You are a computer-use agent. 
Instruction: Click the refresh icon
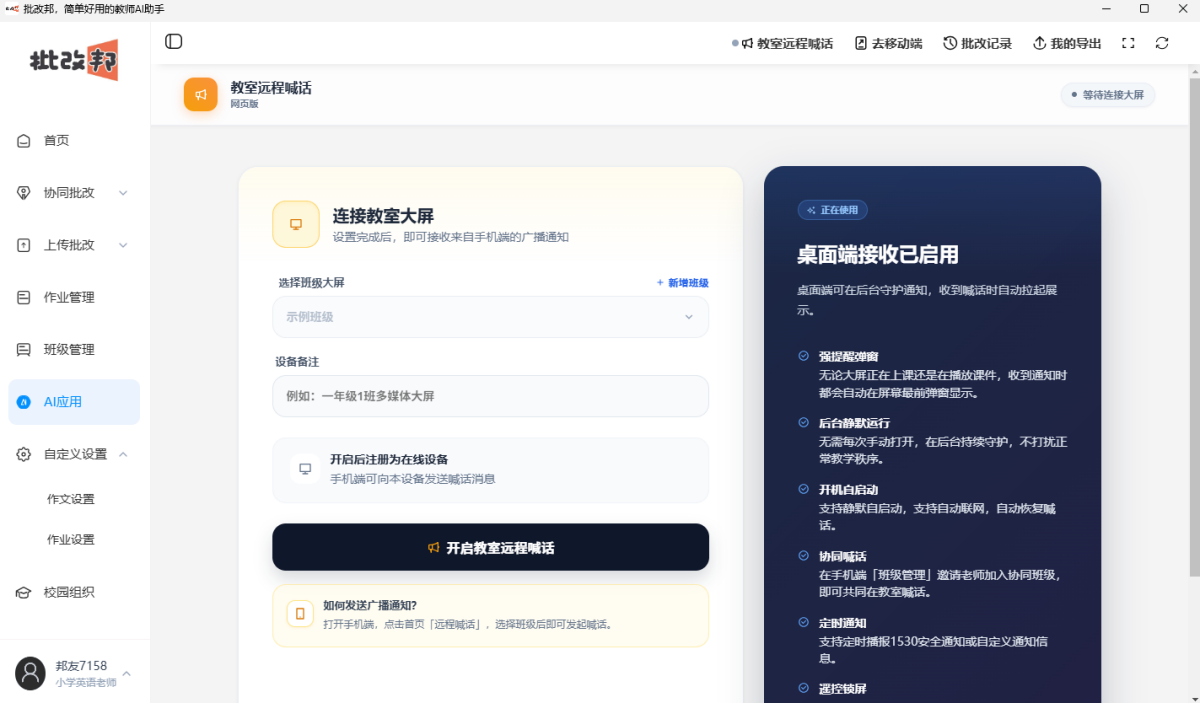pyautogui.click(x=1162, y=44)
